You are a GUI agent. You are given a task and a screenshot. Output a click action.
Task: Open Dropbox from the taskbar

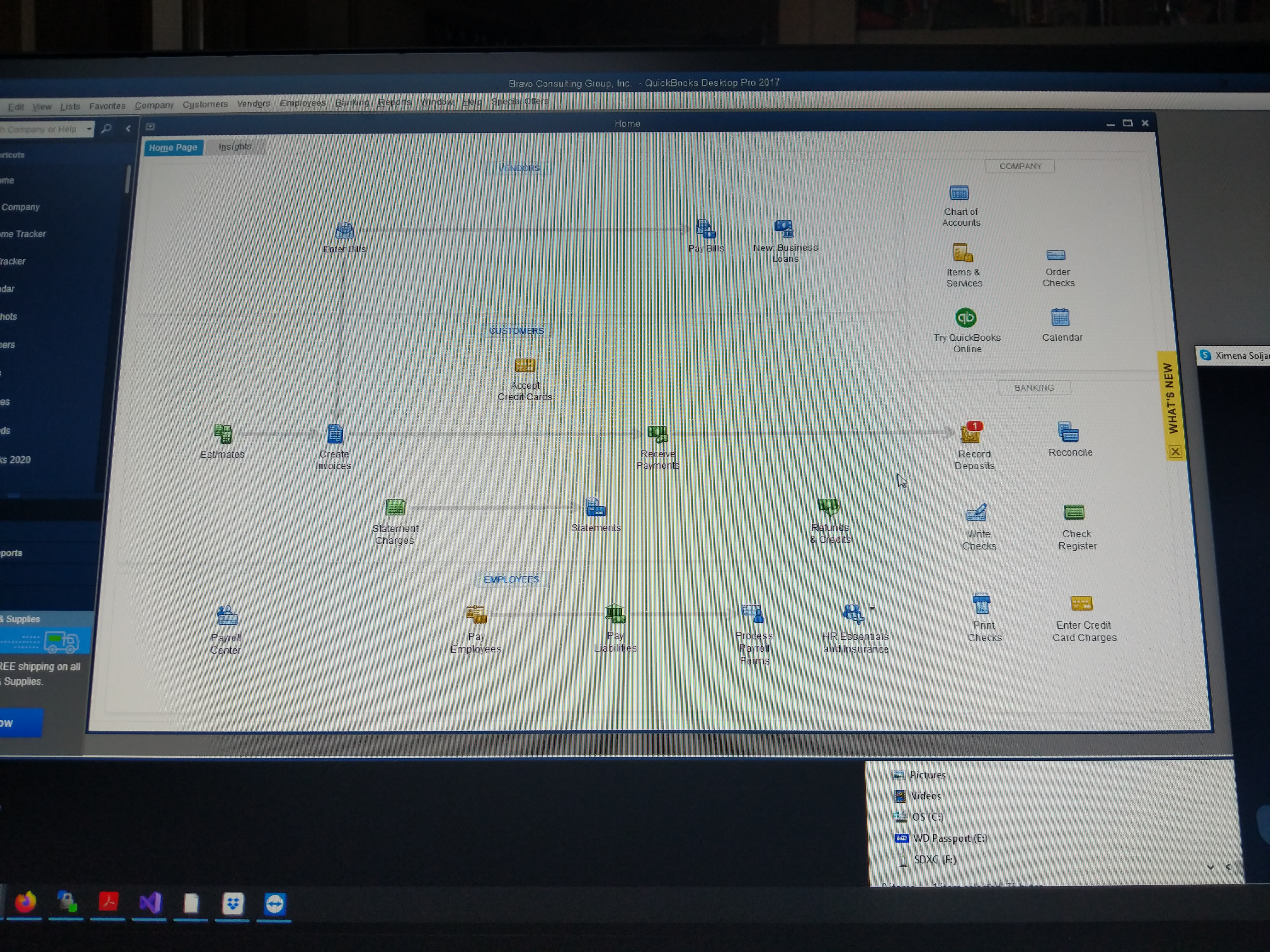point(232,904)
